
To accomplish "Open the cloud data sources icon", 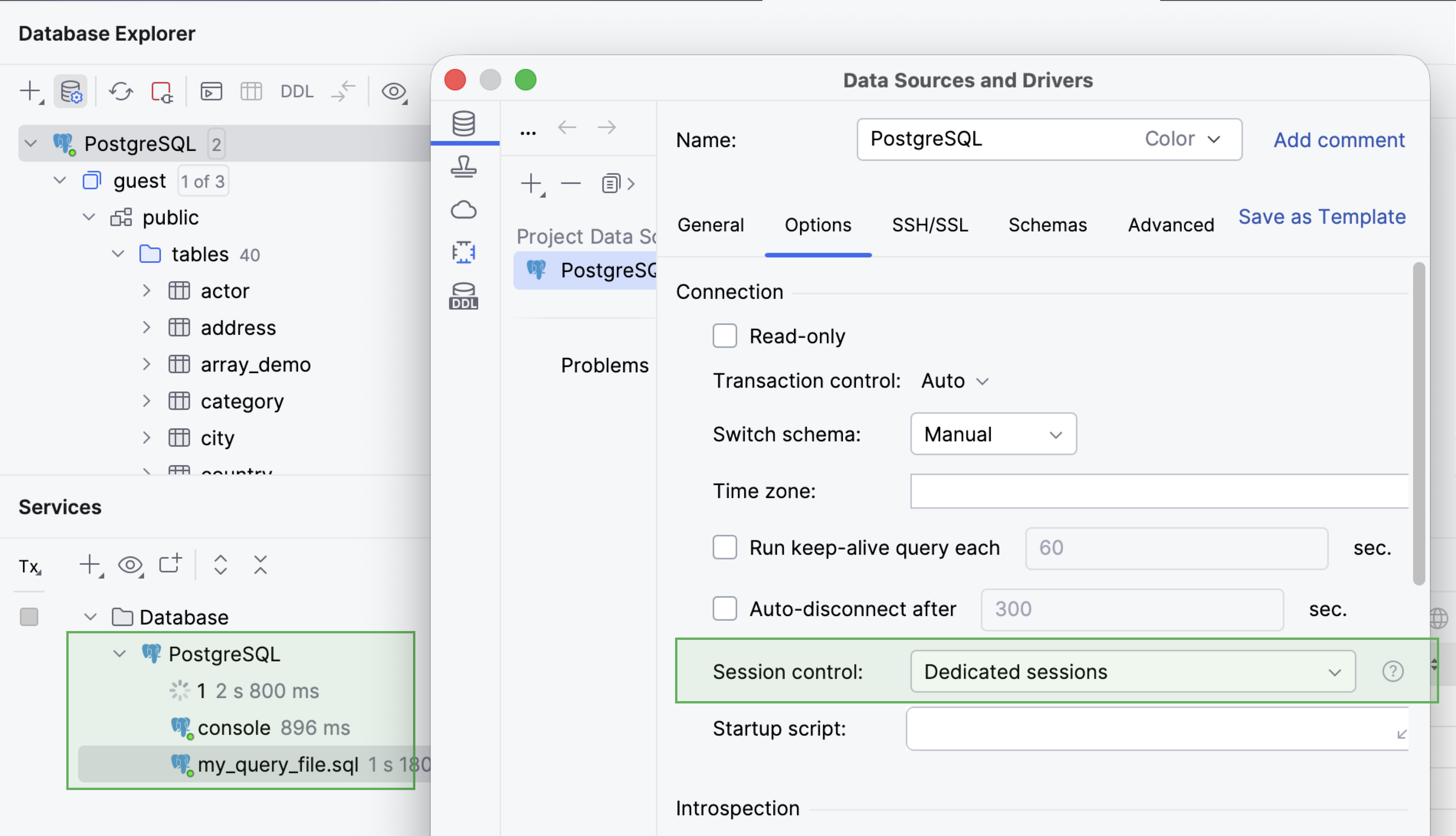I will (x=463, y=210).
